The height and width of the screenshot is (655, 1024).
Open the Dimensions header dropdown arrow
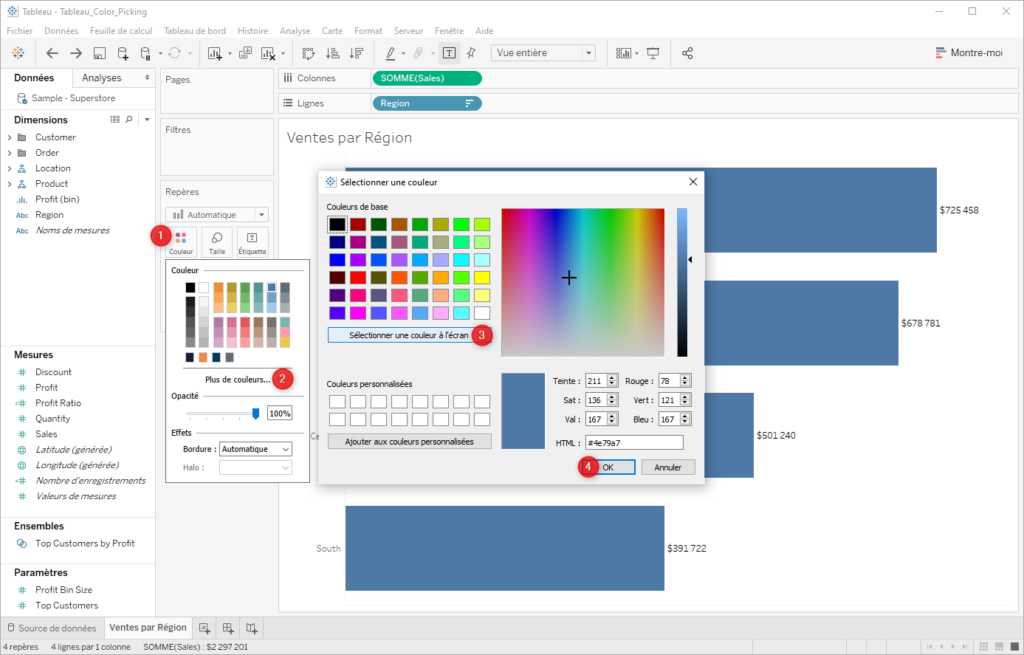click(x=147, y=120)
